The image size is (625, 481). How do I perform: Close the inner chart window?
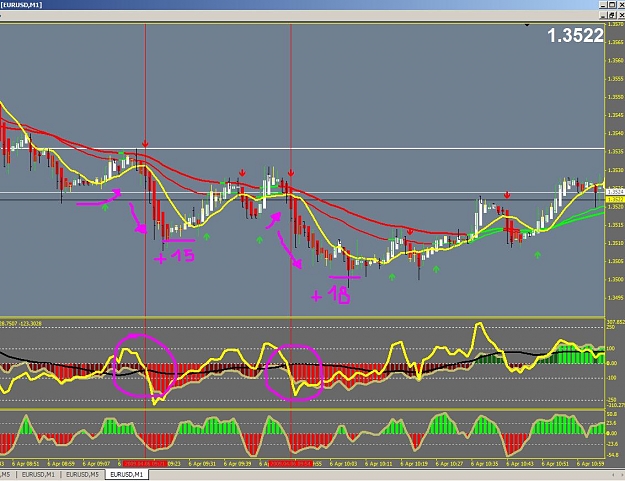tap(621, 15)
